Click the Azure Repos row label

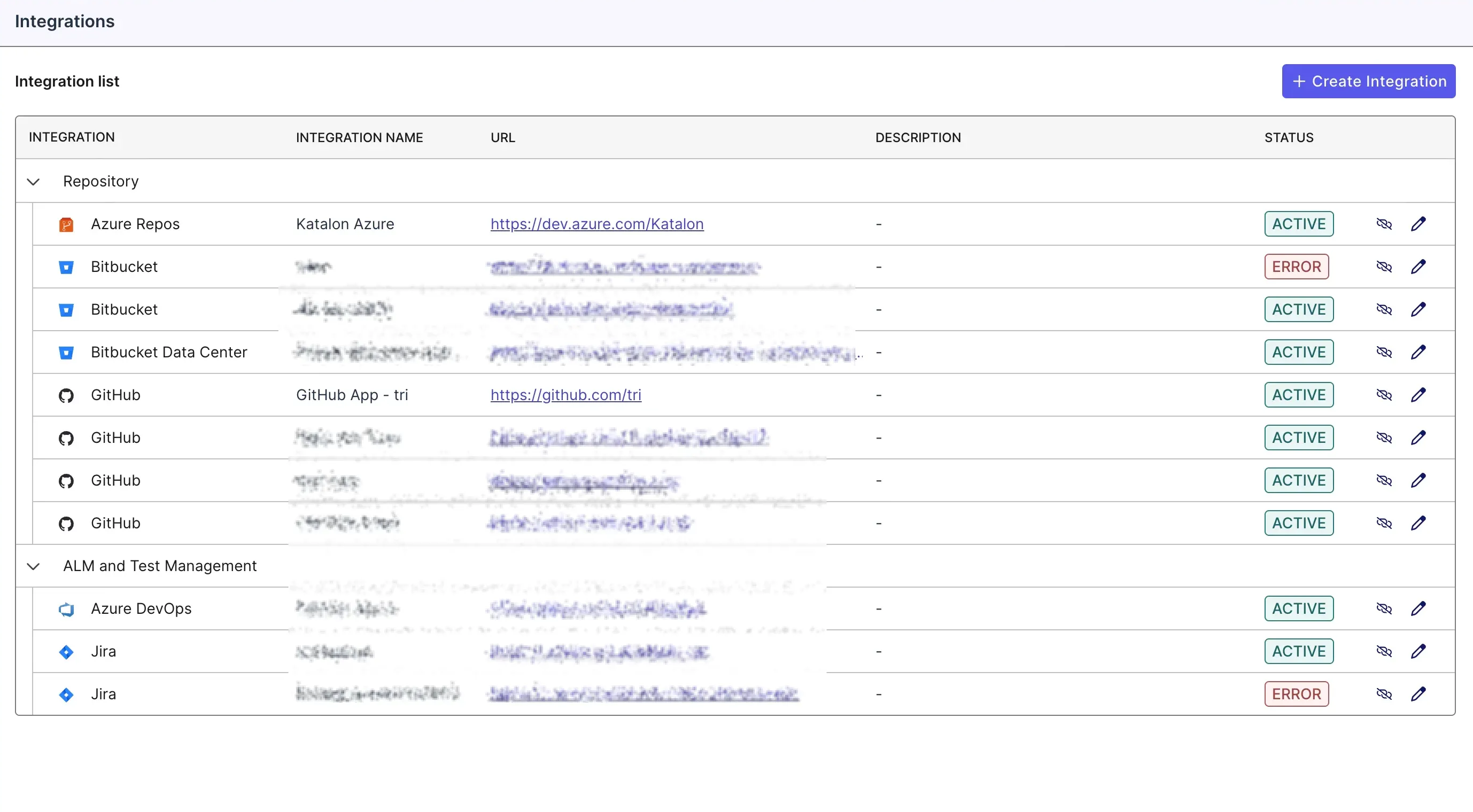pos(135,224)
